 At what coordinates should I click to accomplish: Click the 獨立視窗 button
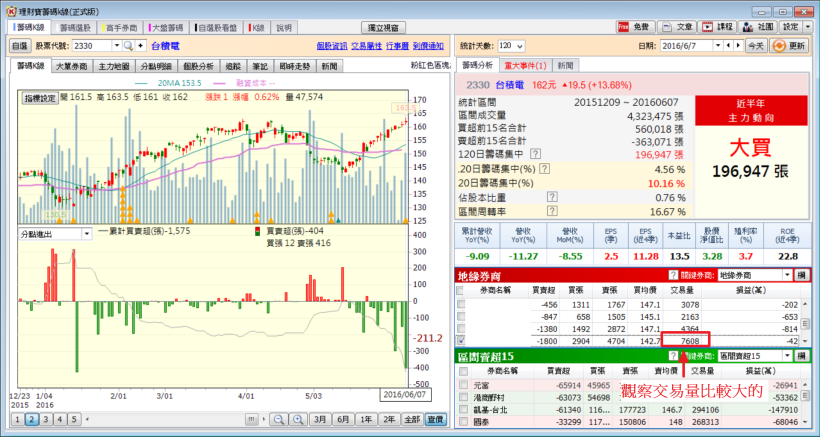coord(384,27)
